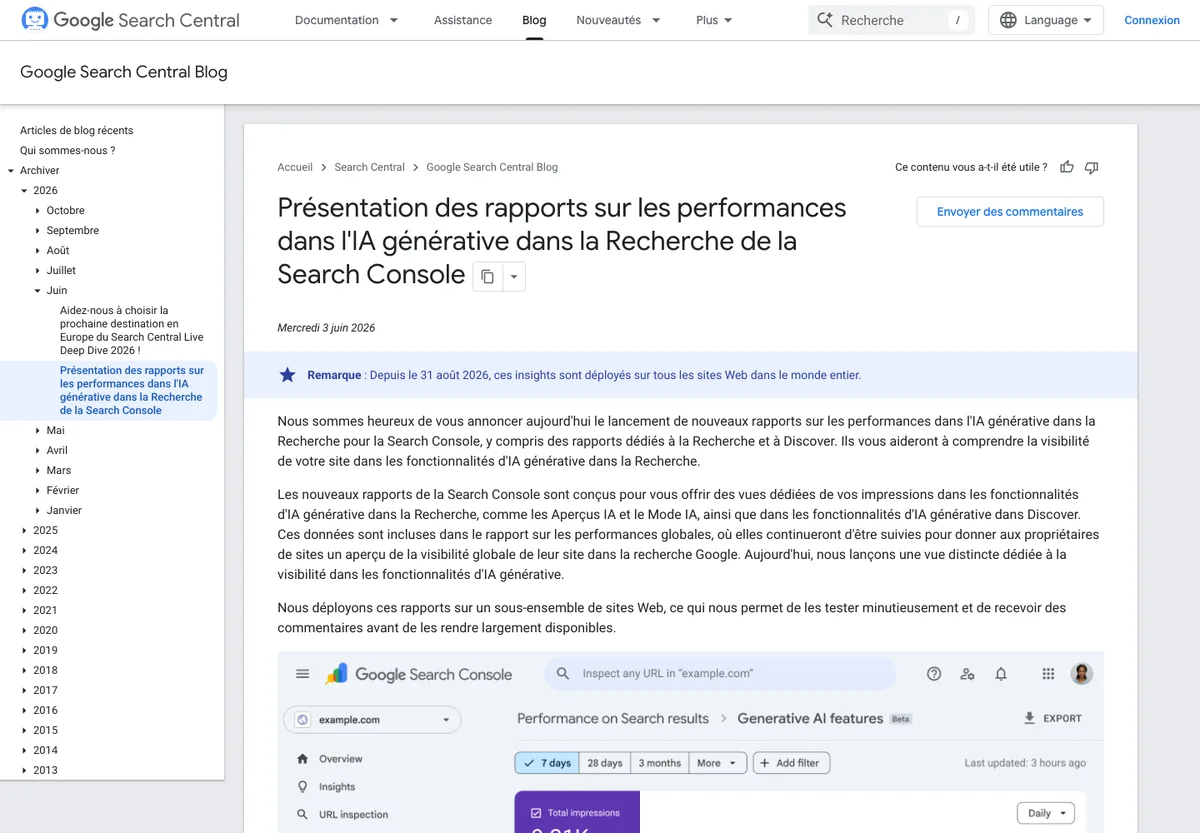The image size is (1200, 833).
Task: Collapse the 2026 archive year
Action: [x=24, y=190]
